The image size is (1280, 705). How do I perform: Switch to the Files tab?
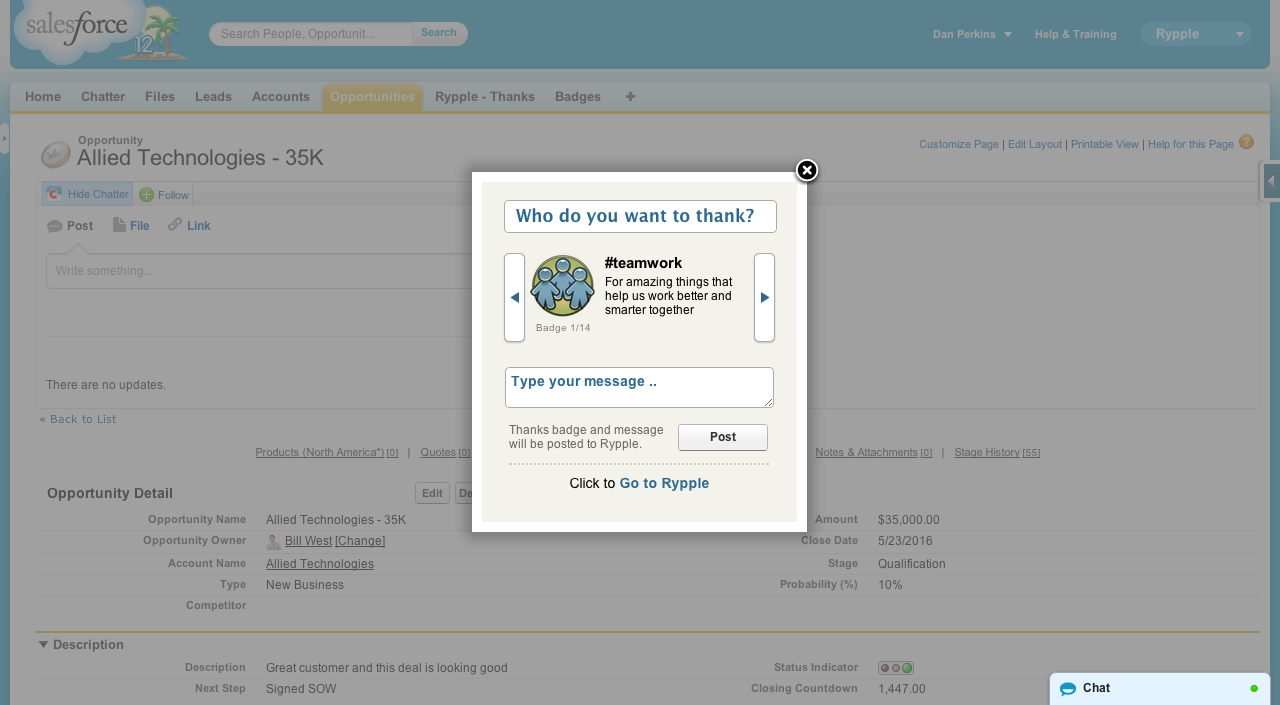[x=160, y=97]
